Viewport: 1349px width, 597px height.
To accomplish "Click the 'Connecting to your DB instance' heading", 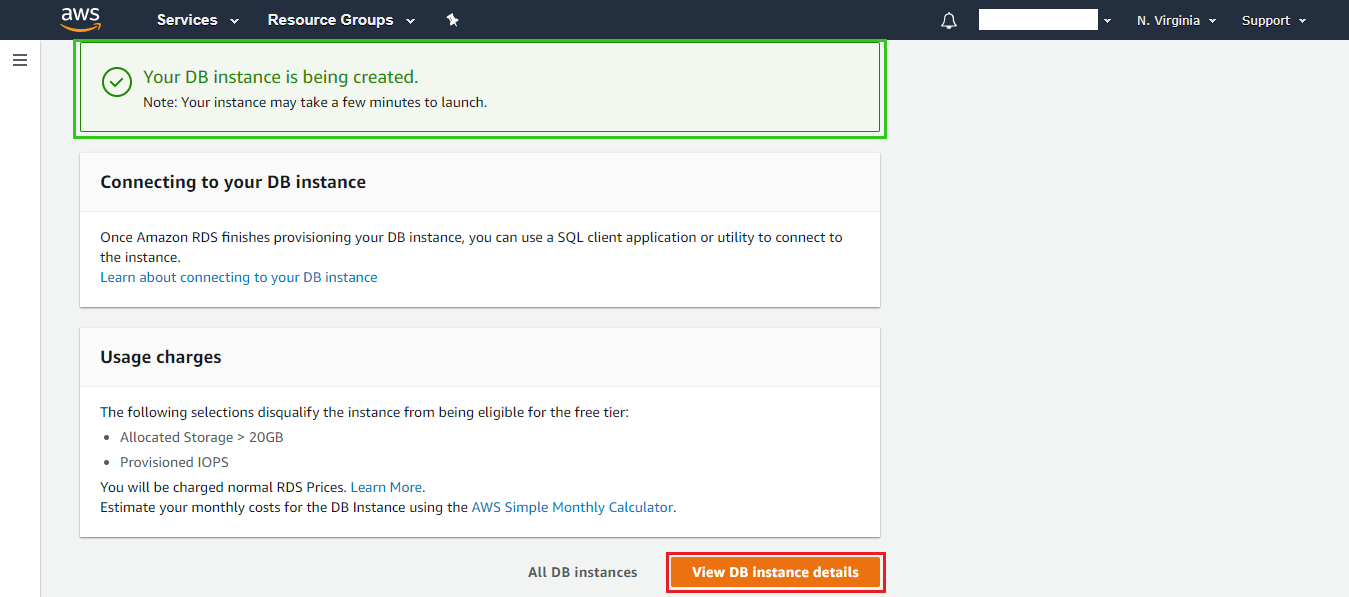I will click(x=233, y=182).
